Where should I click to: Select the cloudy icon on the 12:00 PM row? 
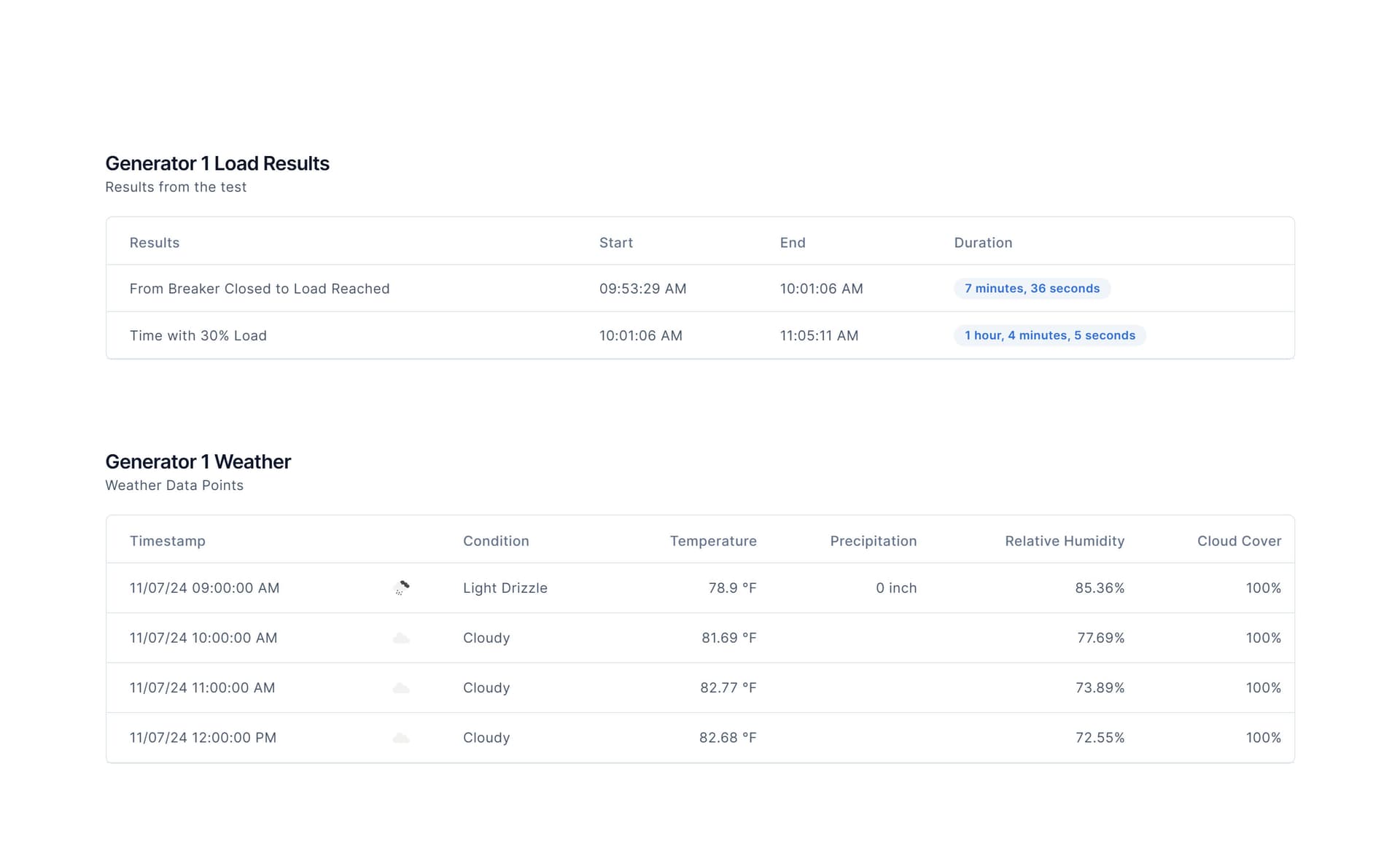click(x=402, y=737)
